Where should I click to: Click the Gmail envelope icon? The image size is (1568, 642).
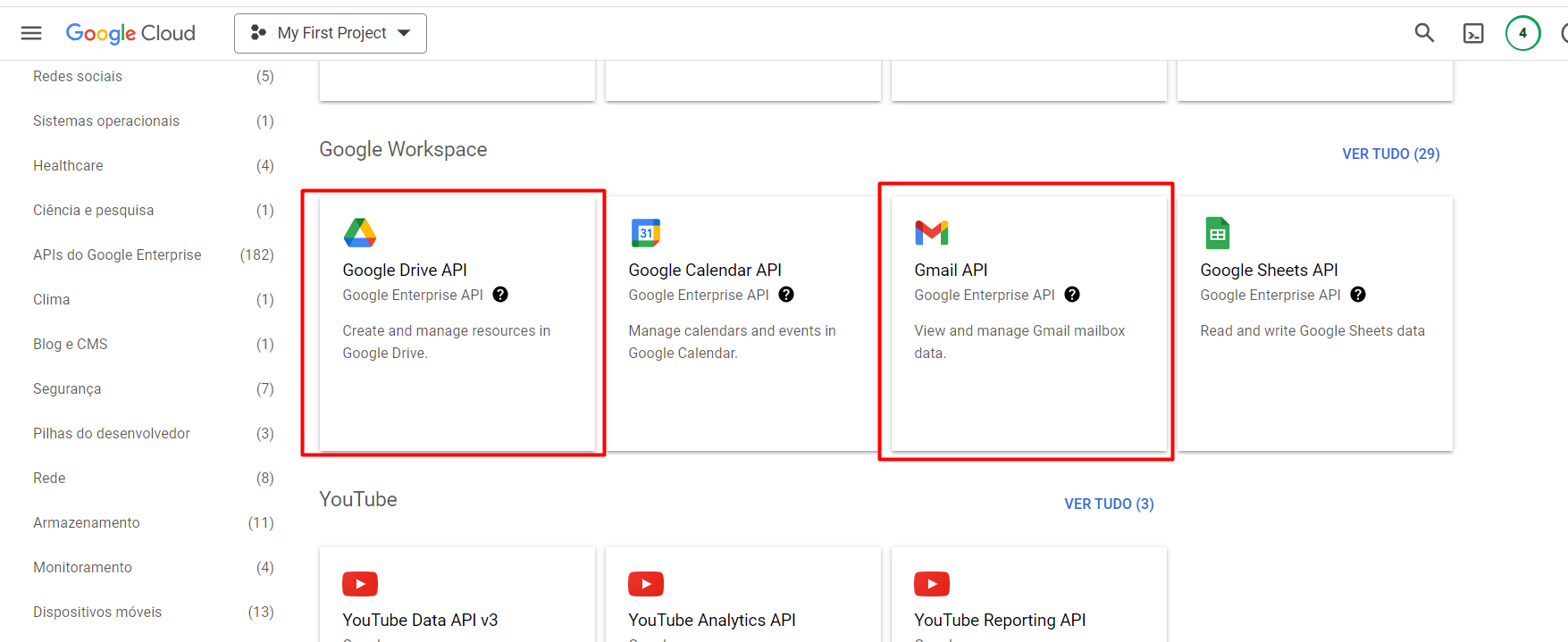pos(932,232)
